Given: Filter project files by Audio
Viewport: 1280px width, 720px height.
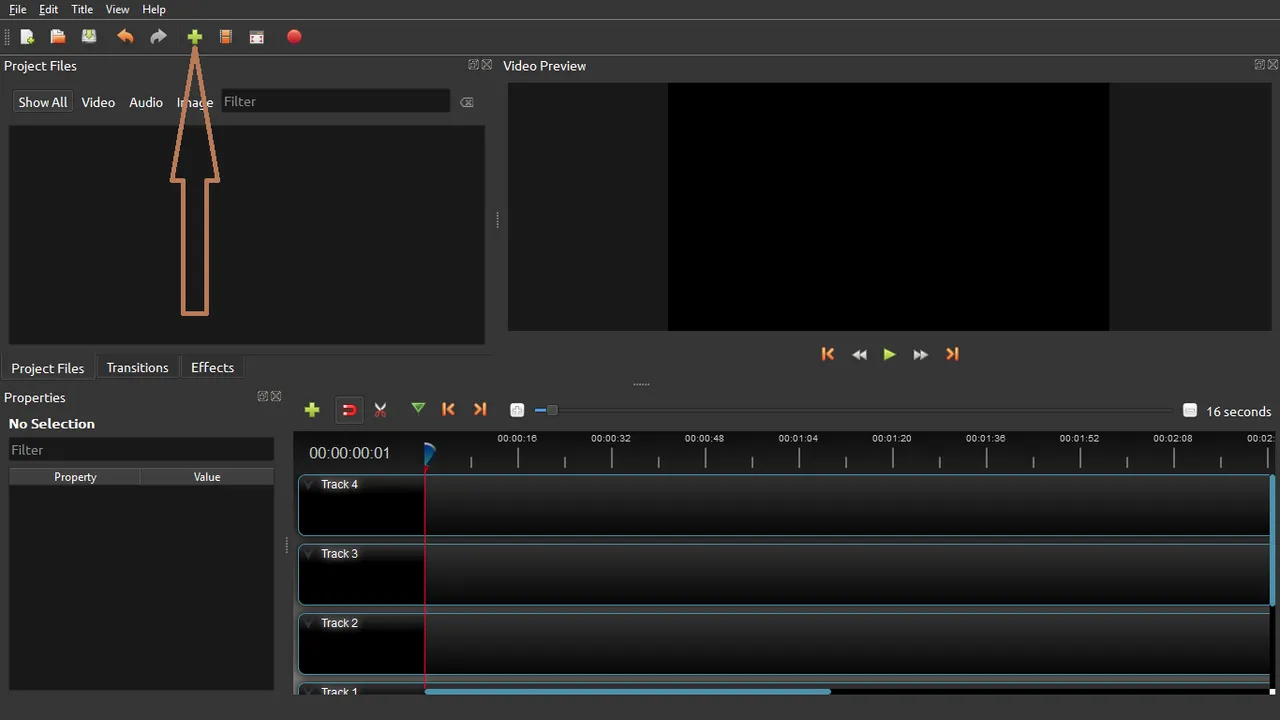Looking at the screenshot, I should tap(146, 102).
